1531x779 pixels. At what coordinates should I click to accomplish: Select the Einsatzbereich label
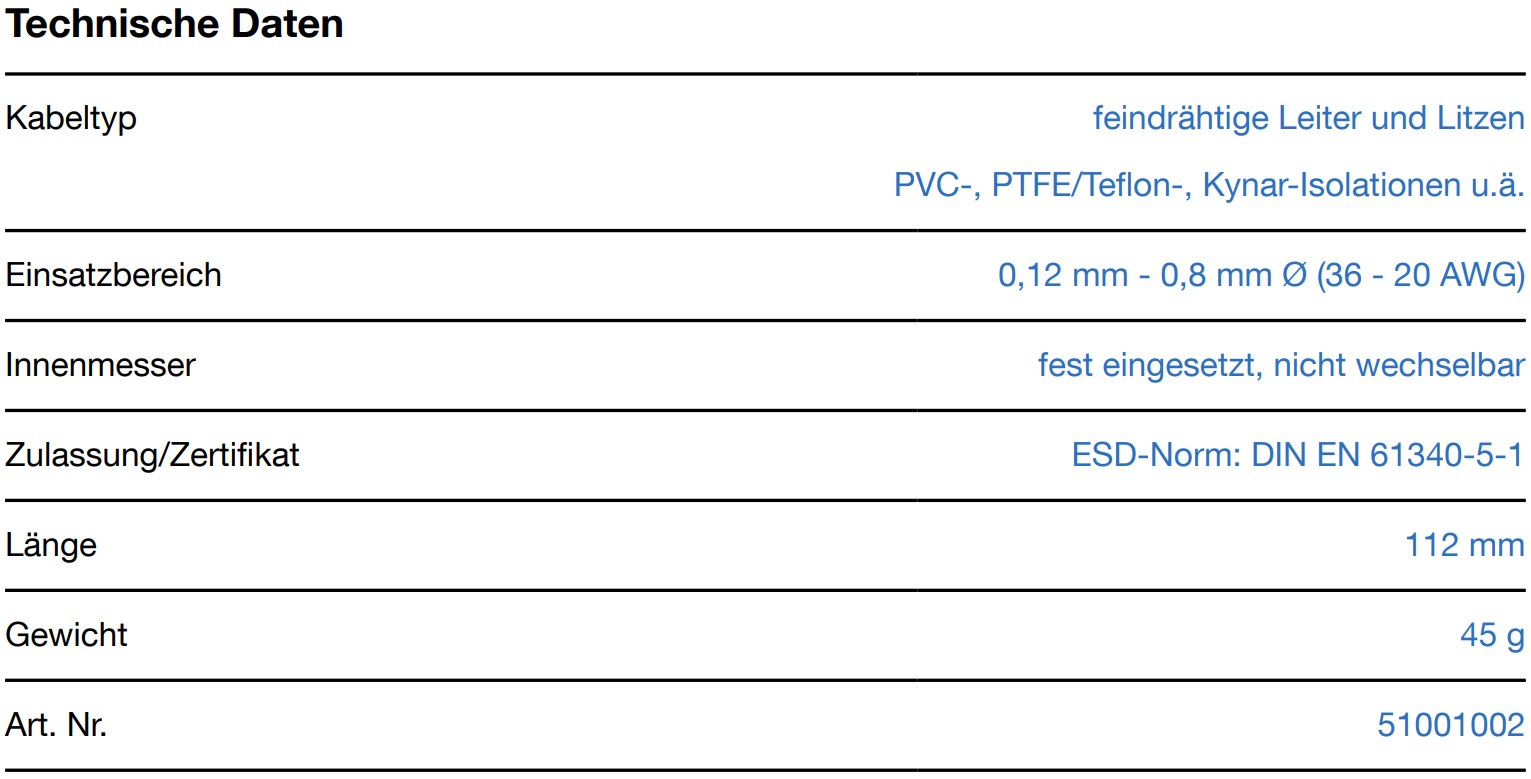(x=113, y=275)
